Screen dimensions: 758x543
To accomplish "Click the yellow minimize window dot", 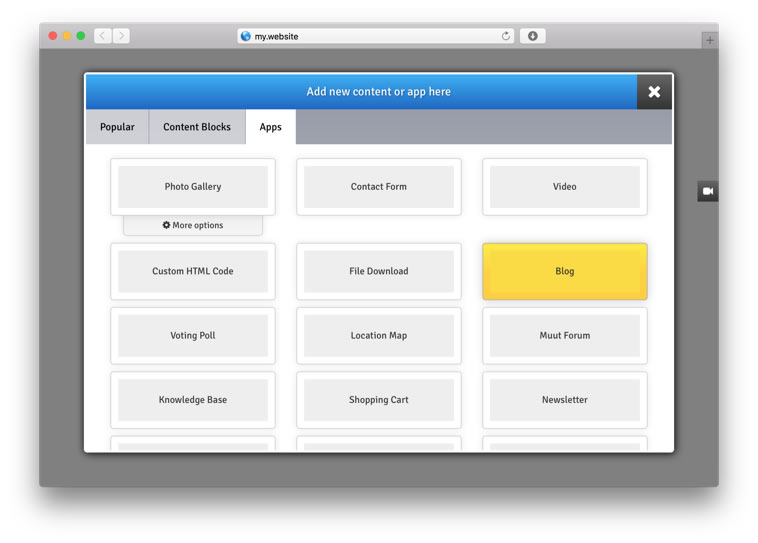I will click(x=67, y=36).
